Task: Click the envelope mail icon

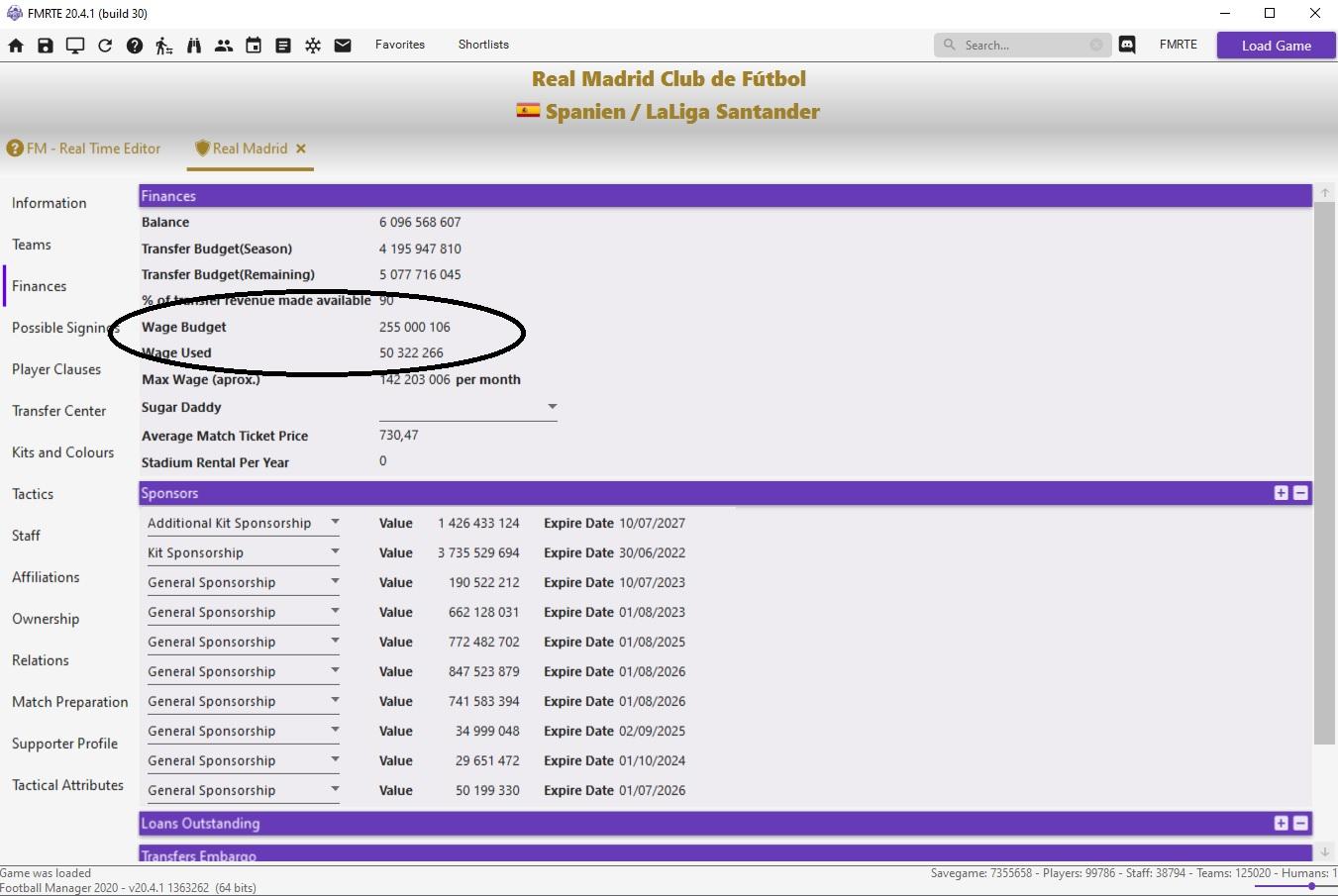Action: click(343, 46)
